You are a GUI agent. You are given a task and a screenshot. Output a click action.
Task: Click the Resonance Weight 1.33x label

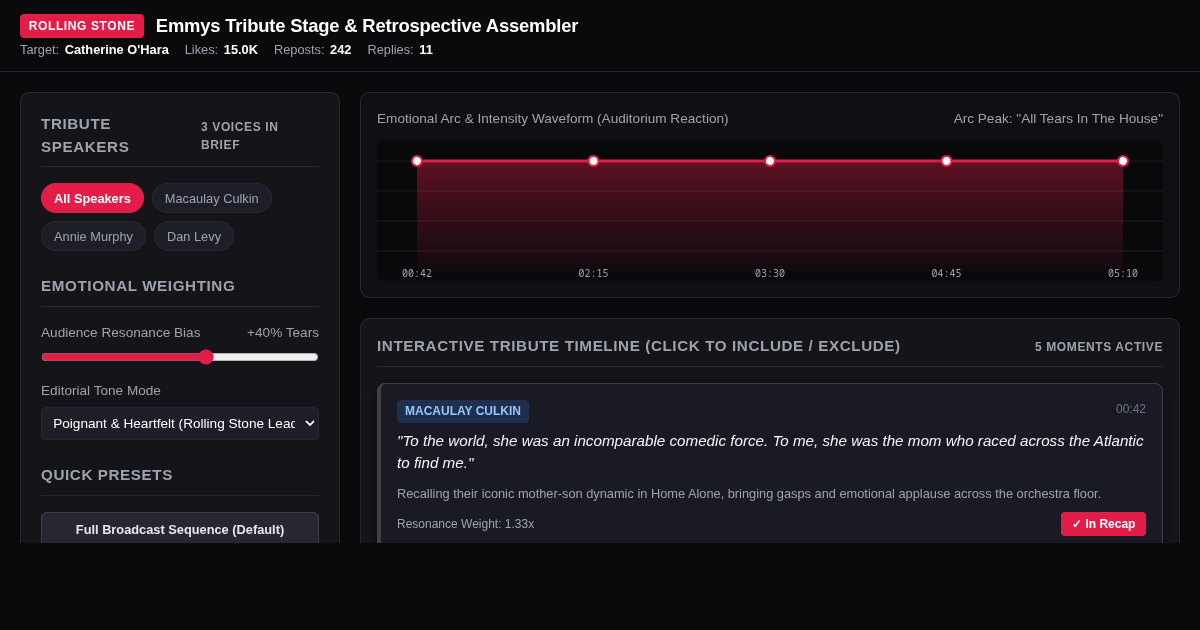(x=465, y=524)
